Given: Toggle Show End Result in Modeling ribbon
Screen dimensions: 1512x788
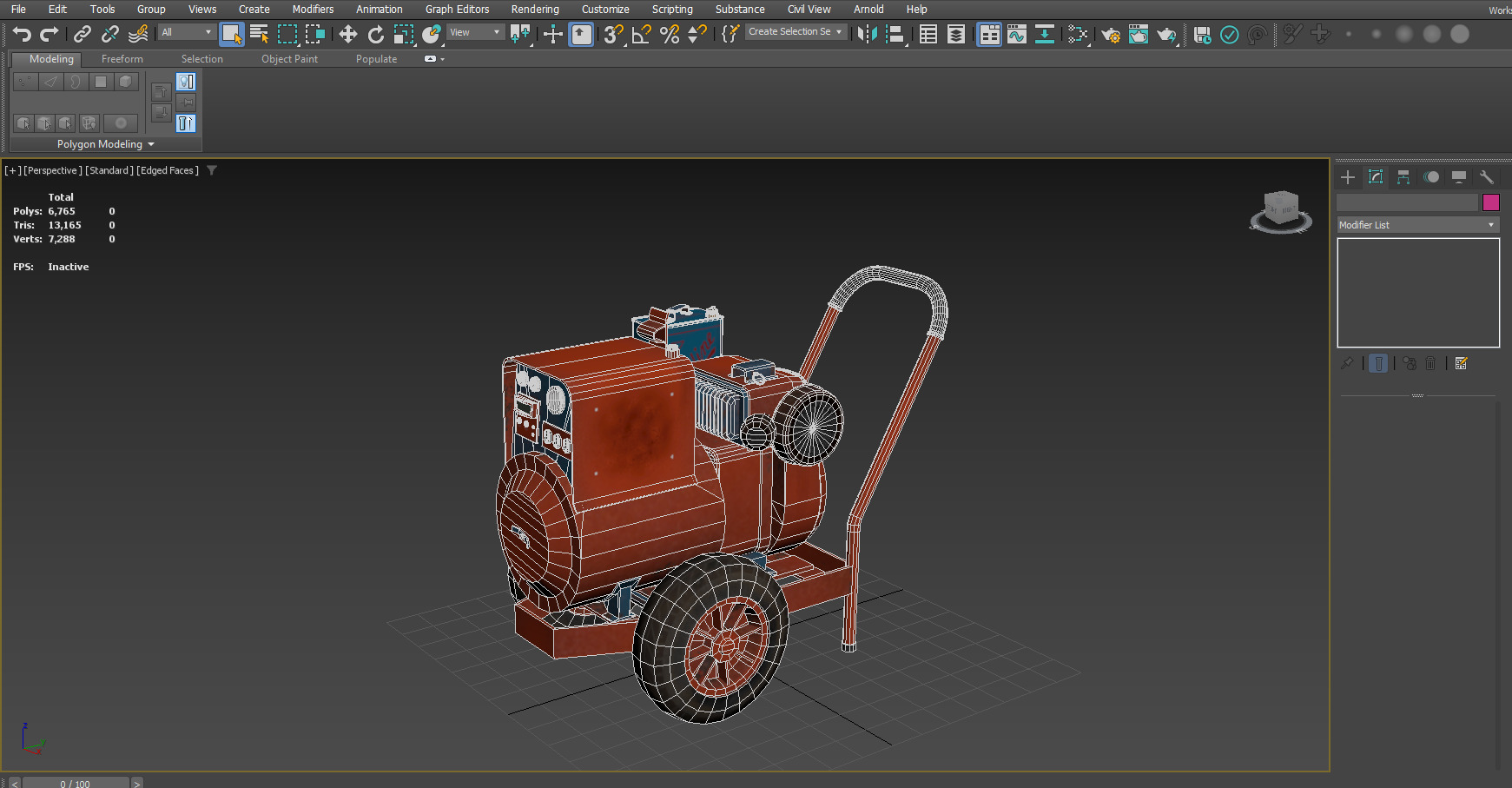Looking at the screenshot, I should point(186,123).
